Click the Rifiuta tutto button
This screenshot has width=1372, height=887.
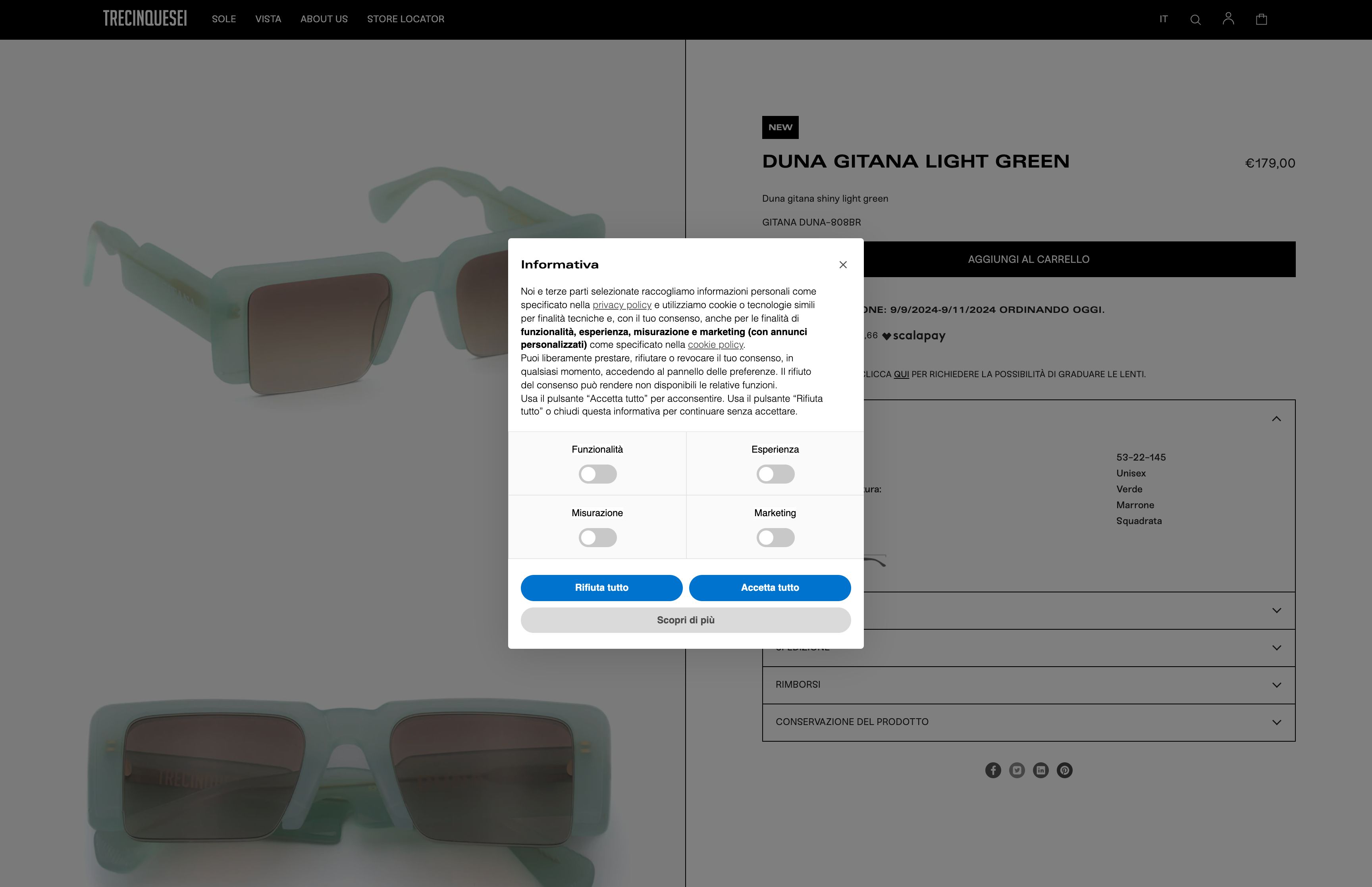(x=601, y=588)
